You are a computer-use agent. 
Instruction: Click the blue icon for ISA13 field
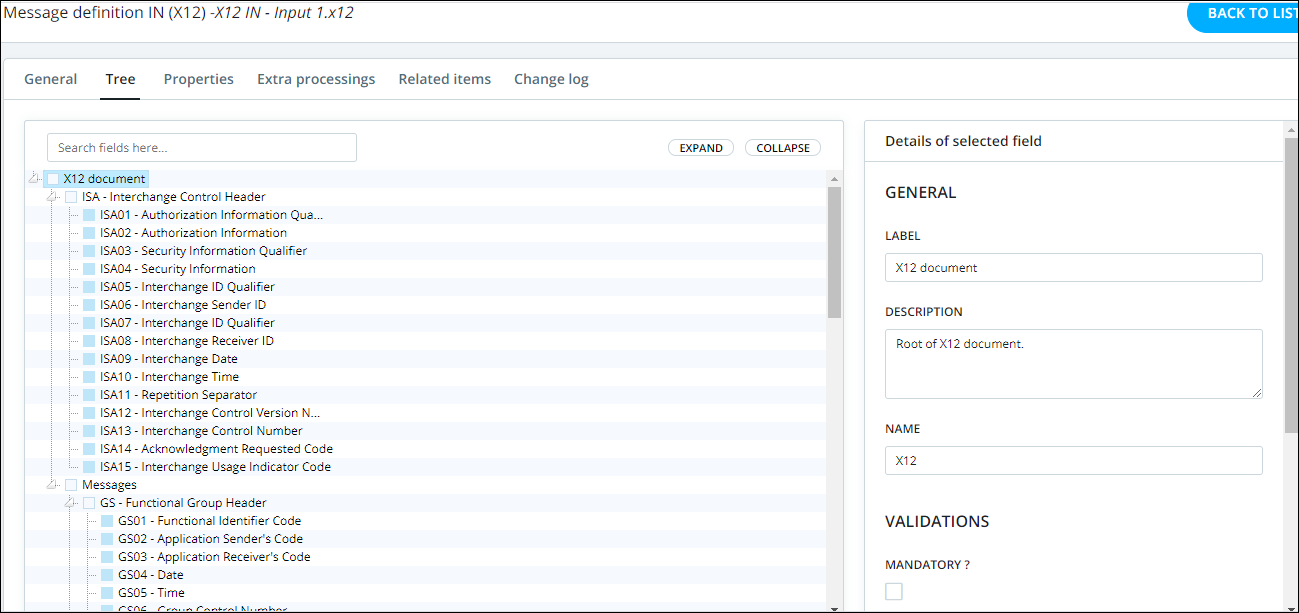click(89, 431)
